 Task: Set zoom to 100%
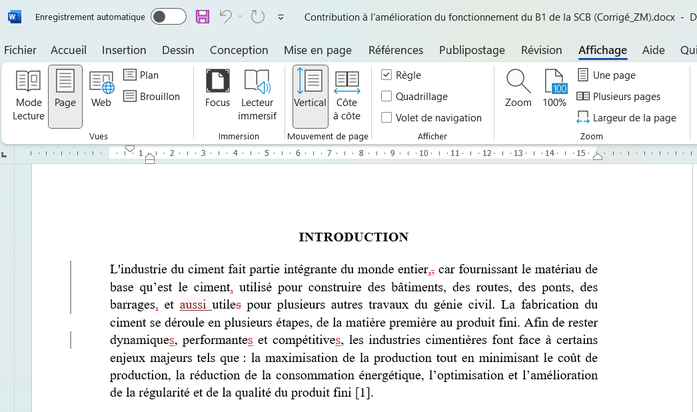(555, 90)
